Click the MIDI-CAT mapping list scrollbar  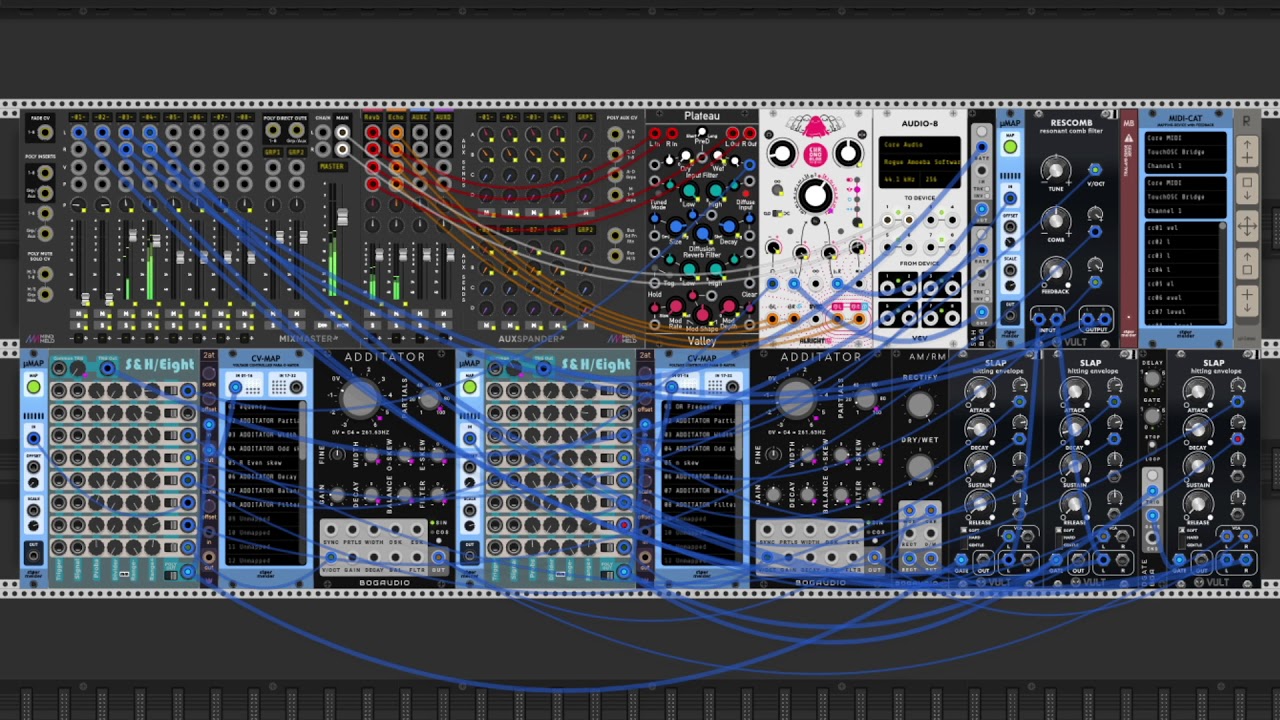tap(1222, 271)
